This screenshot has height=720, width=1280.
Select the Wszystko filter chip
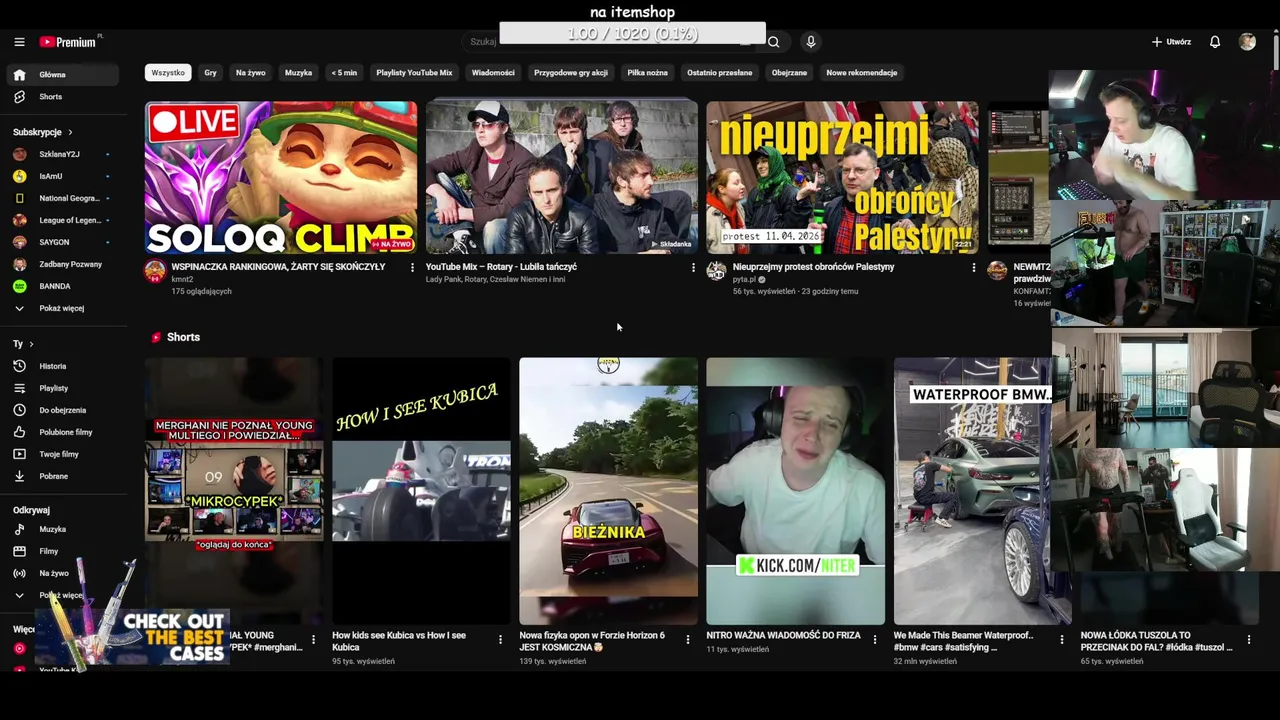coord(168,73)
